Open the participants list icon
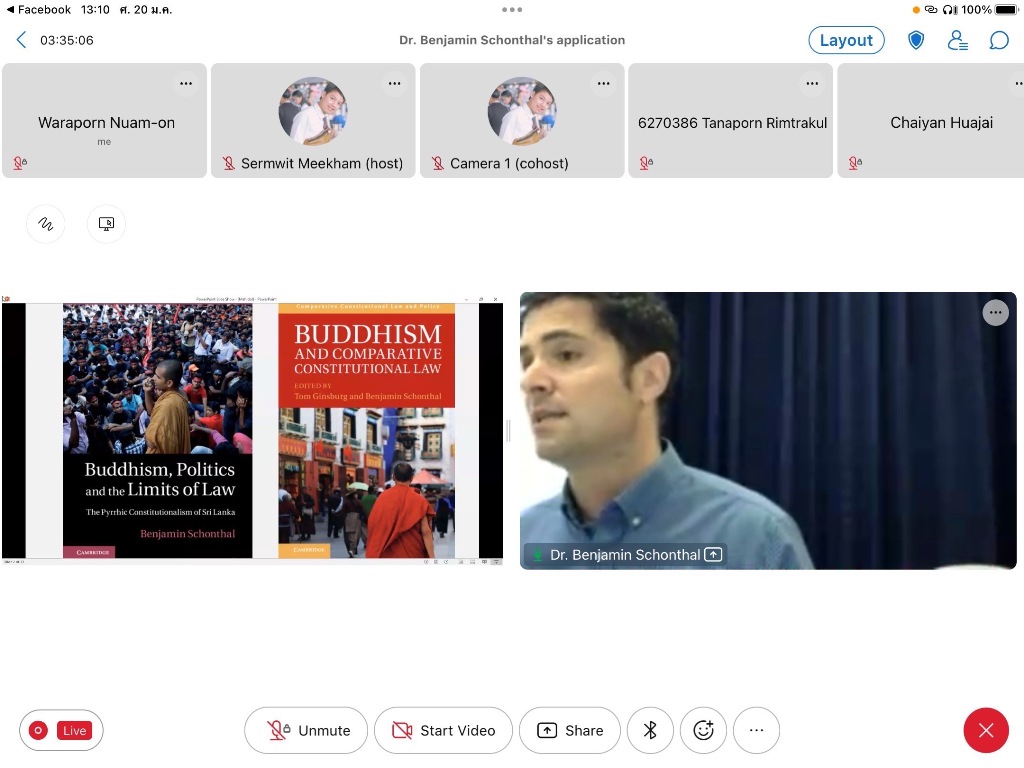1024x768 pixels. [957, 40]
